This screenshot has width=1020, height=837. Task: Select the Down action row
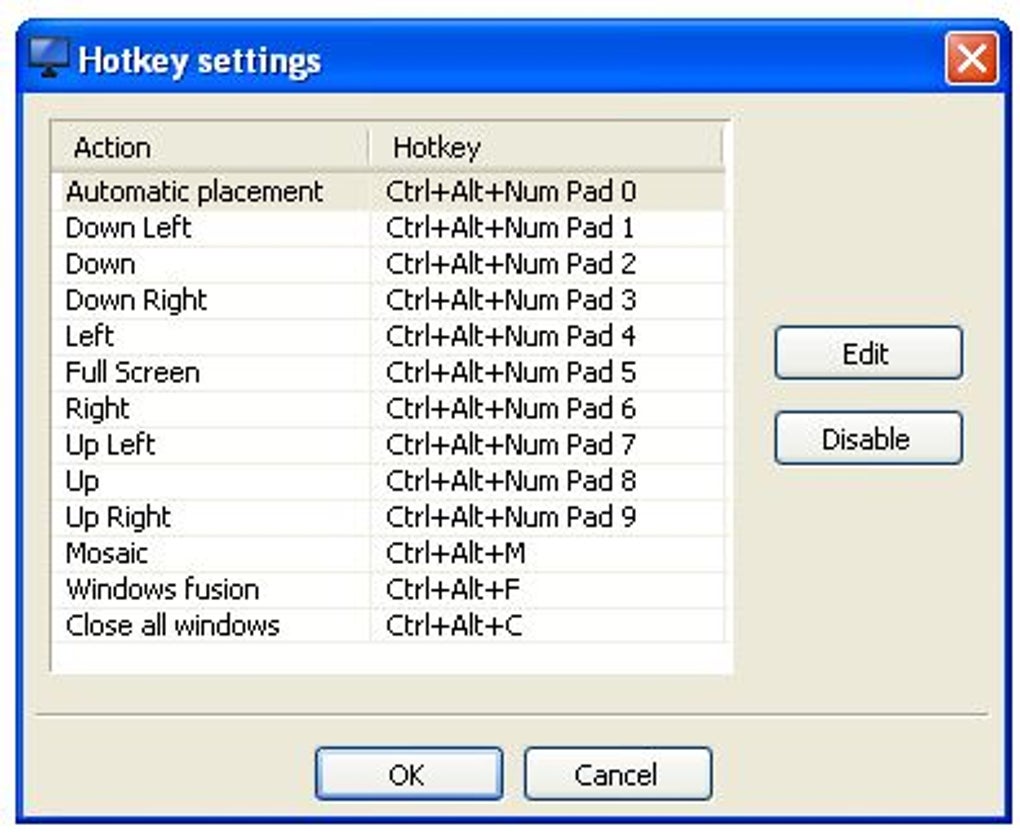[388, 265]
